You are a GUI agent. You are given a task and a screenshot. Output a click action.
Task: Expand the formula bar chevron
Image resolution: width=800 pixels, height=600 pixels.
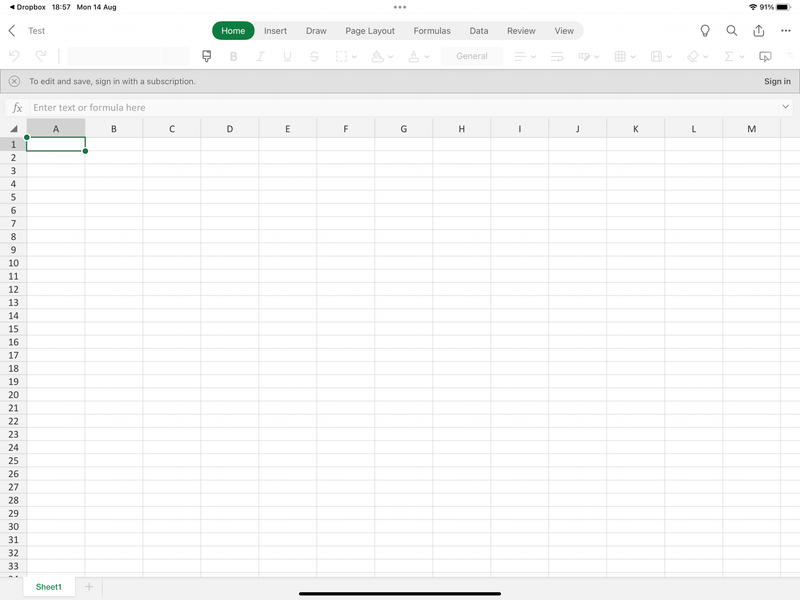pos(786,107)
